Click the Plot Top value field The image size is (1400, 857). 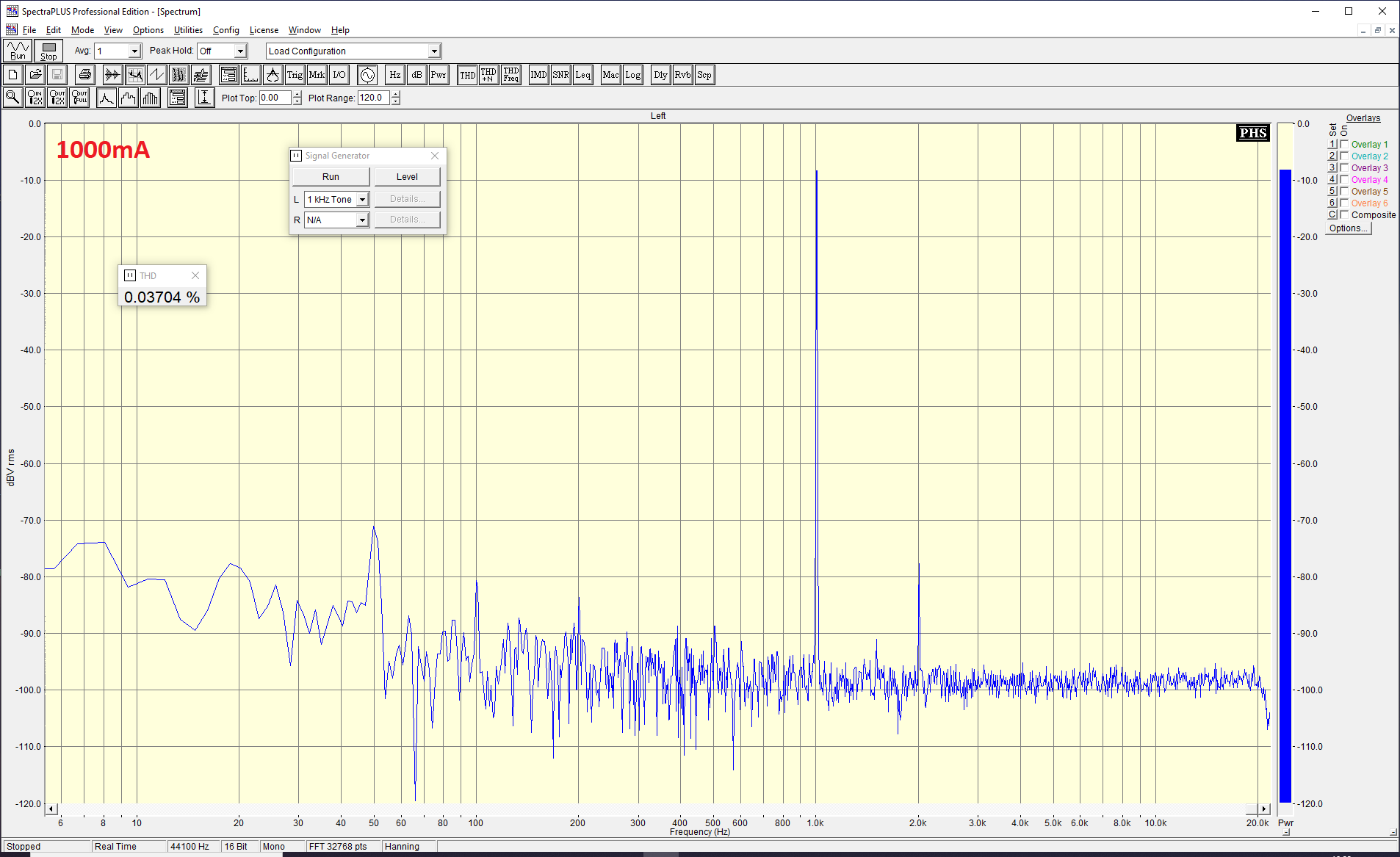275,98
